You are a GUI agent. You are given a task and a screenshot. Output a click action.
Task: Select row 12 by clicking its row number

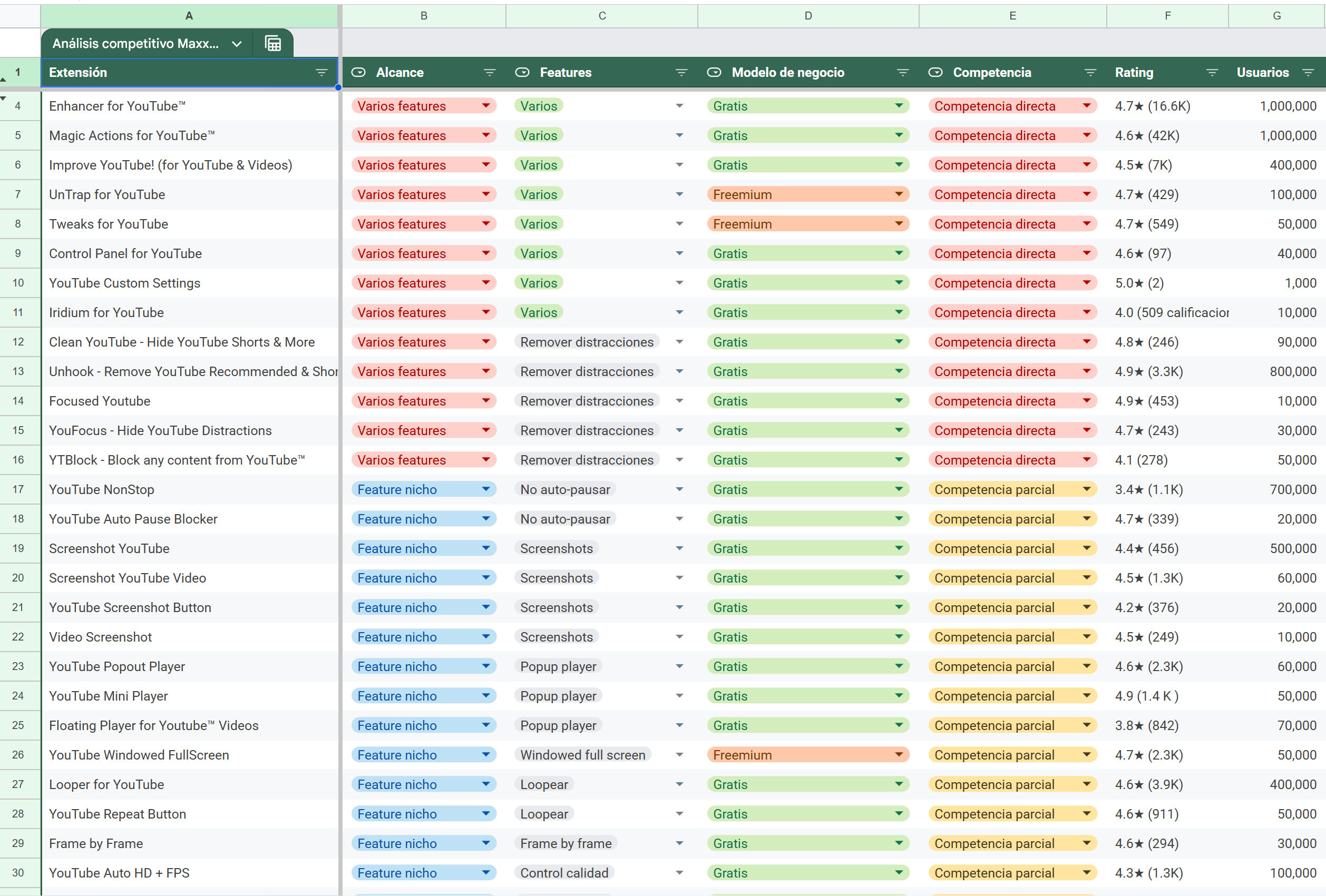click(18, 342)
